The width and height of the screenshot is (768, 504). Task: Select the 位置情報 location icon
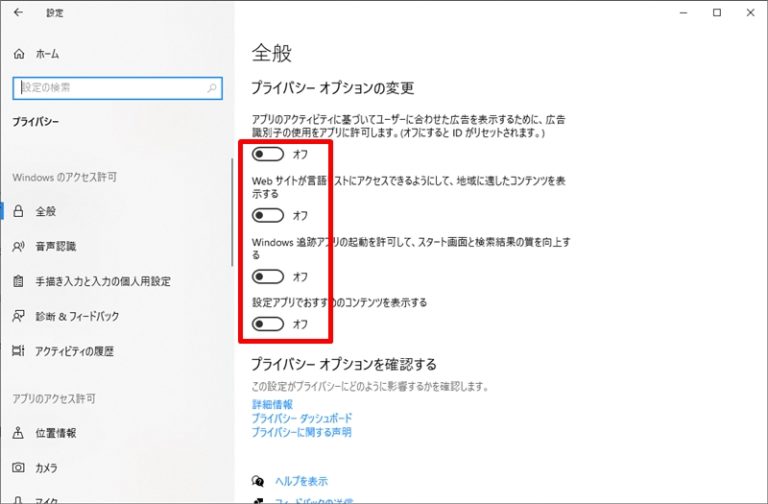18,433
